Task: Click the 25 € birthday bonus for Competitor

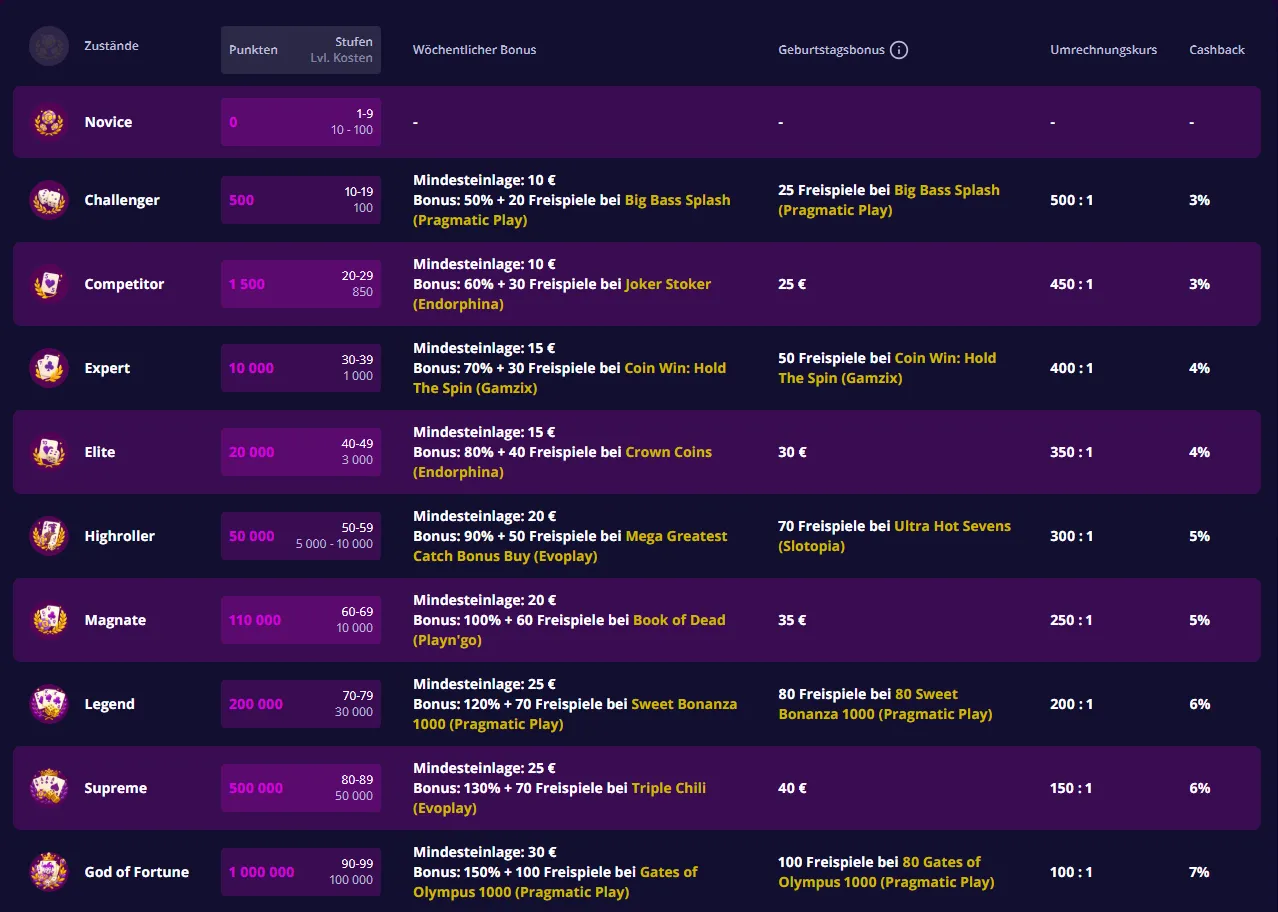Action: pyautogui.click(x=792, y=284)
